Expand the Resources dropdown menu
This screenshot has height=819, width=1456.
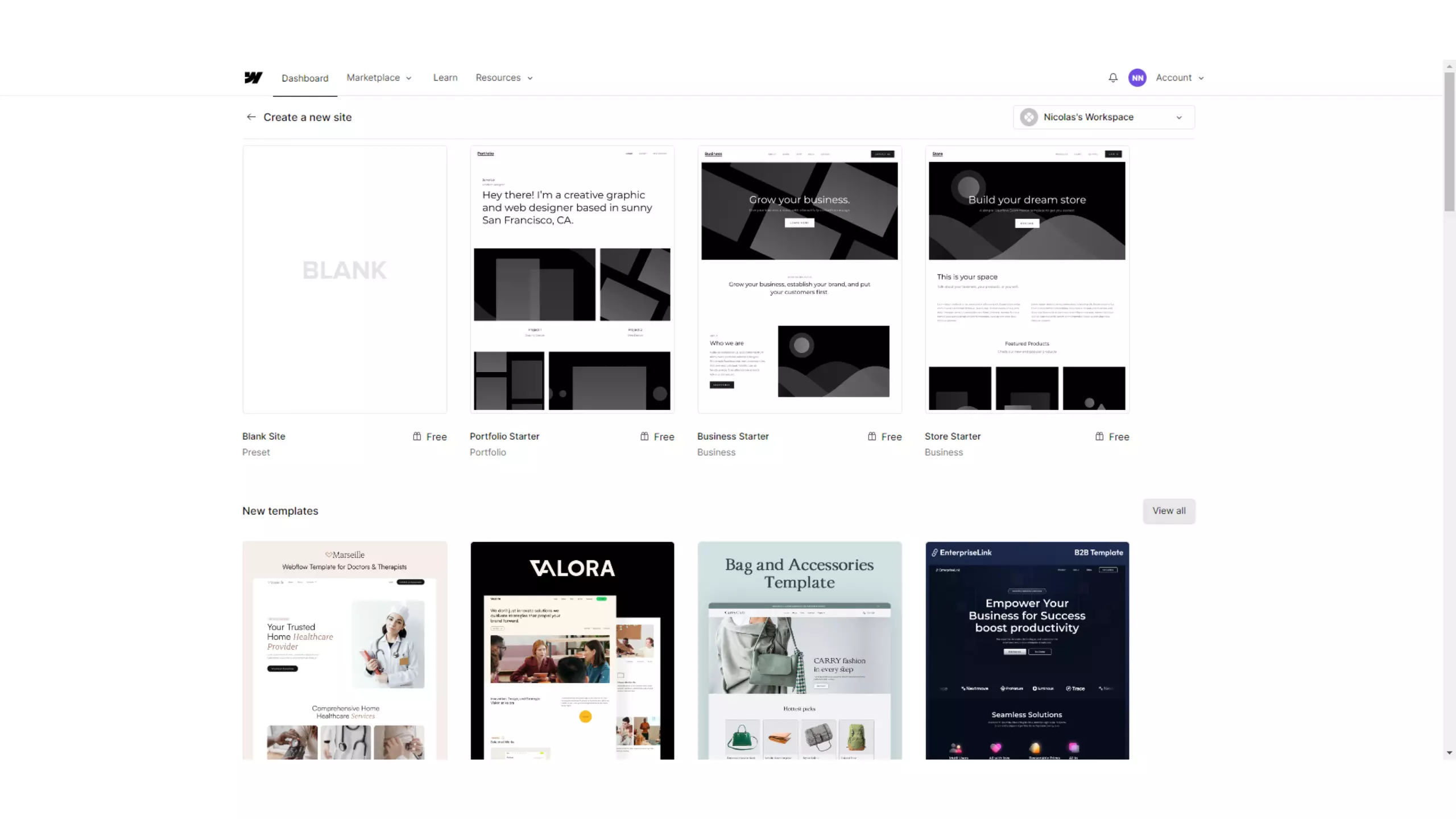504,77
